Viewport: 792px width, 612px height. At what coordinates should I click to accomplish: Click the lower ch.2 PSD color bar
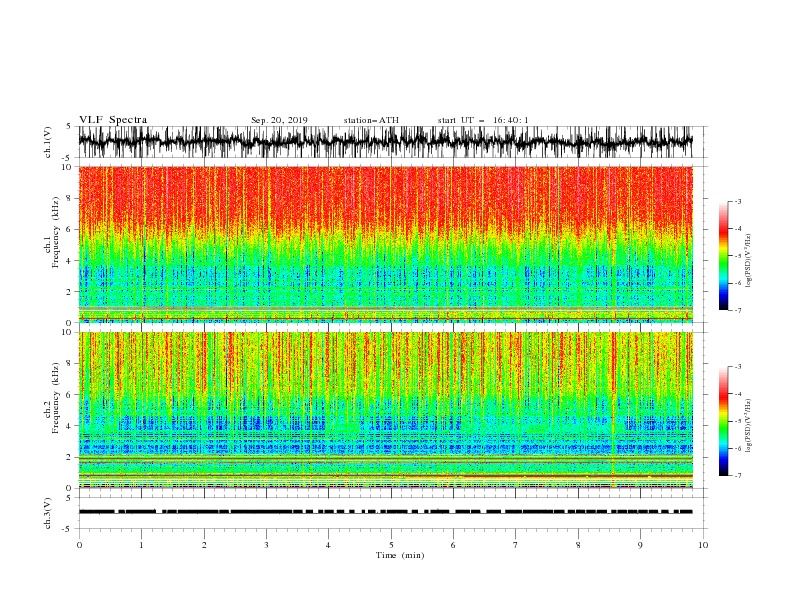pos(723,421)
